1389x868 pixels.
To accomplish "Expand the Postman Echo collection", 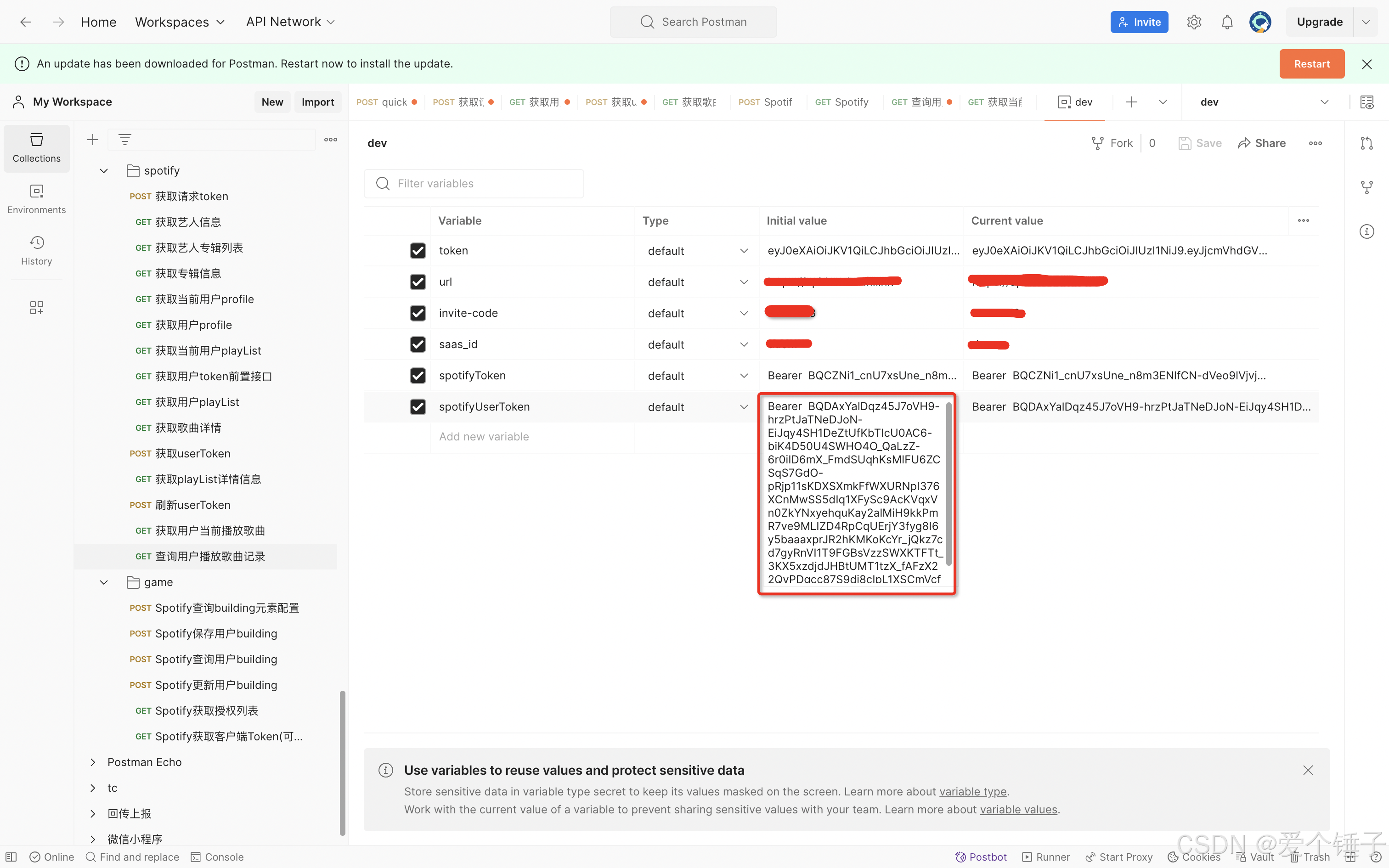I will (x=93, y=762).
